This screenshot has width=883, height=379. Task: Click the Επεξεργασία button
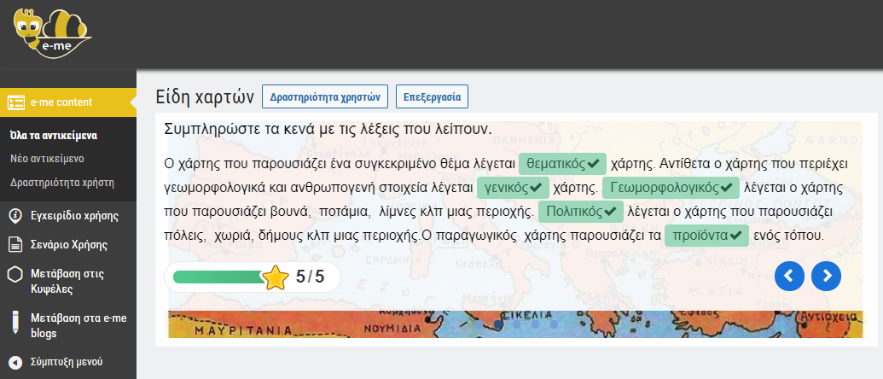tap(432, 97)
